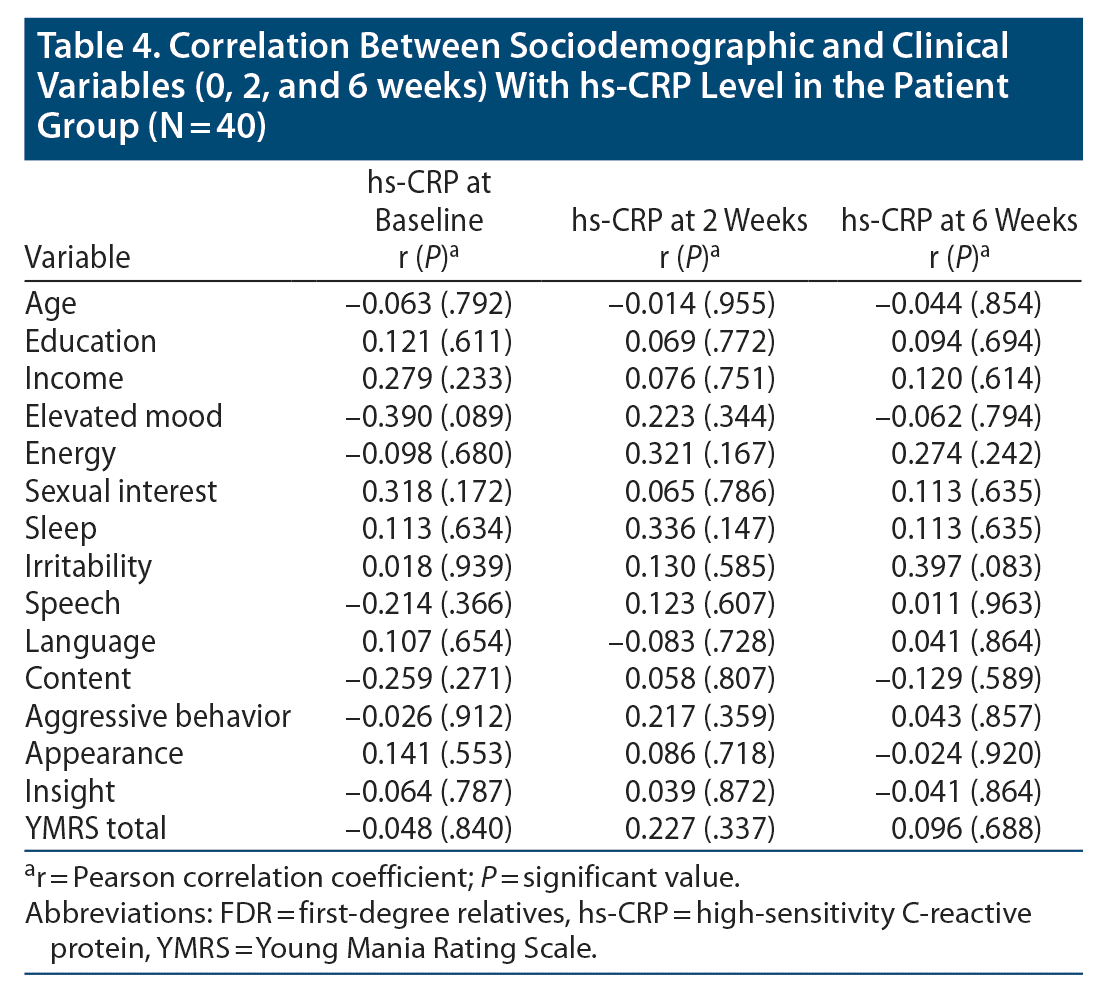Click the Energy 2-week value 0.321 (.167)
The height and width of the screenshot is (996, 1114).
(700, 454)
